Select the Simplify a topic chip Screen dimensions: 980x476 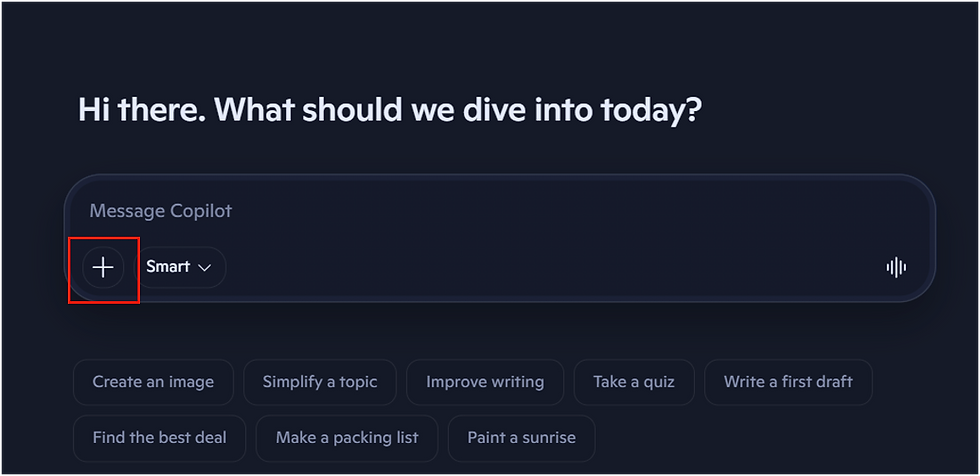(320, 382)
